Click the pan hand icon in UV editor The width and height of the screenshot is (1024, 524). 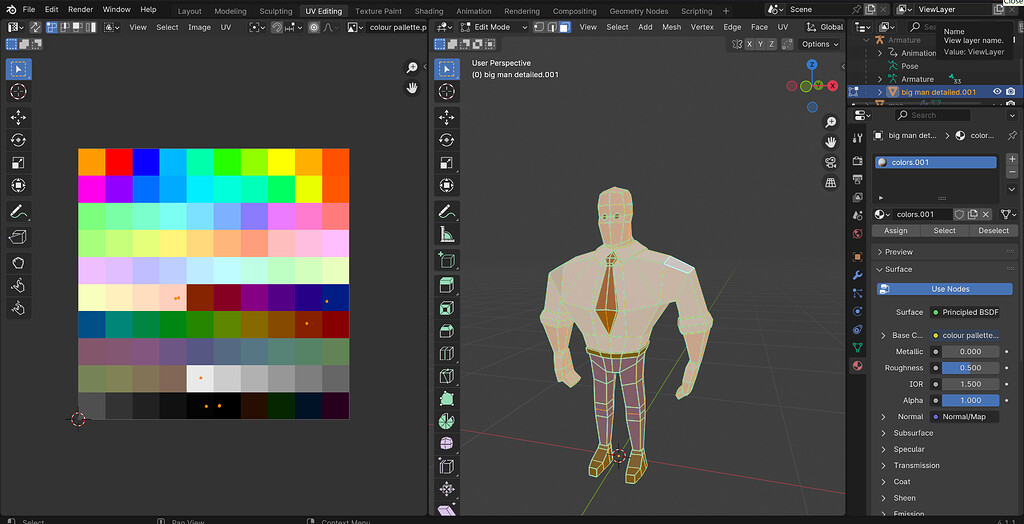pyautogui.click(x=411, y=88)
